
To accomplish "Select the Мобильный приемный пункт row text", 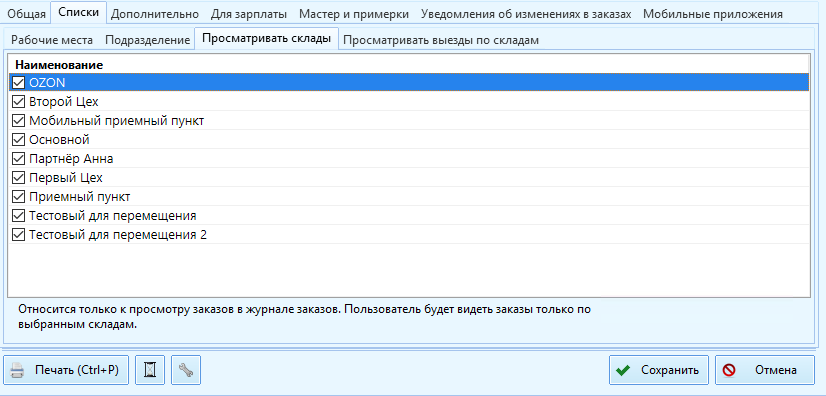I will point(116,121).
